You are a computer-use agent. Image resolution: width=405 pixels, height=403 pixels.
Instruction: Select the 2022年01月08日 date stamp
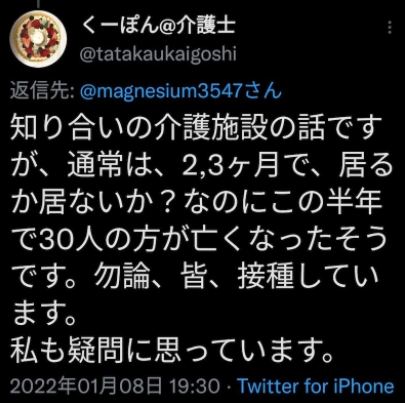pos(86,386)
